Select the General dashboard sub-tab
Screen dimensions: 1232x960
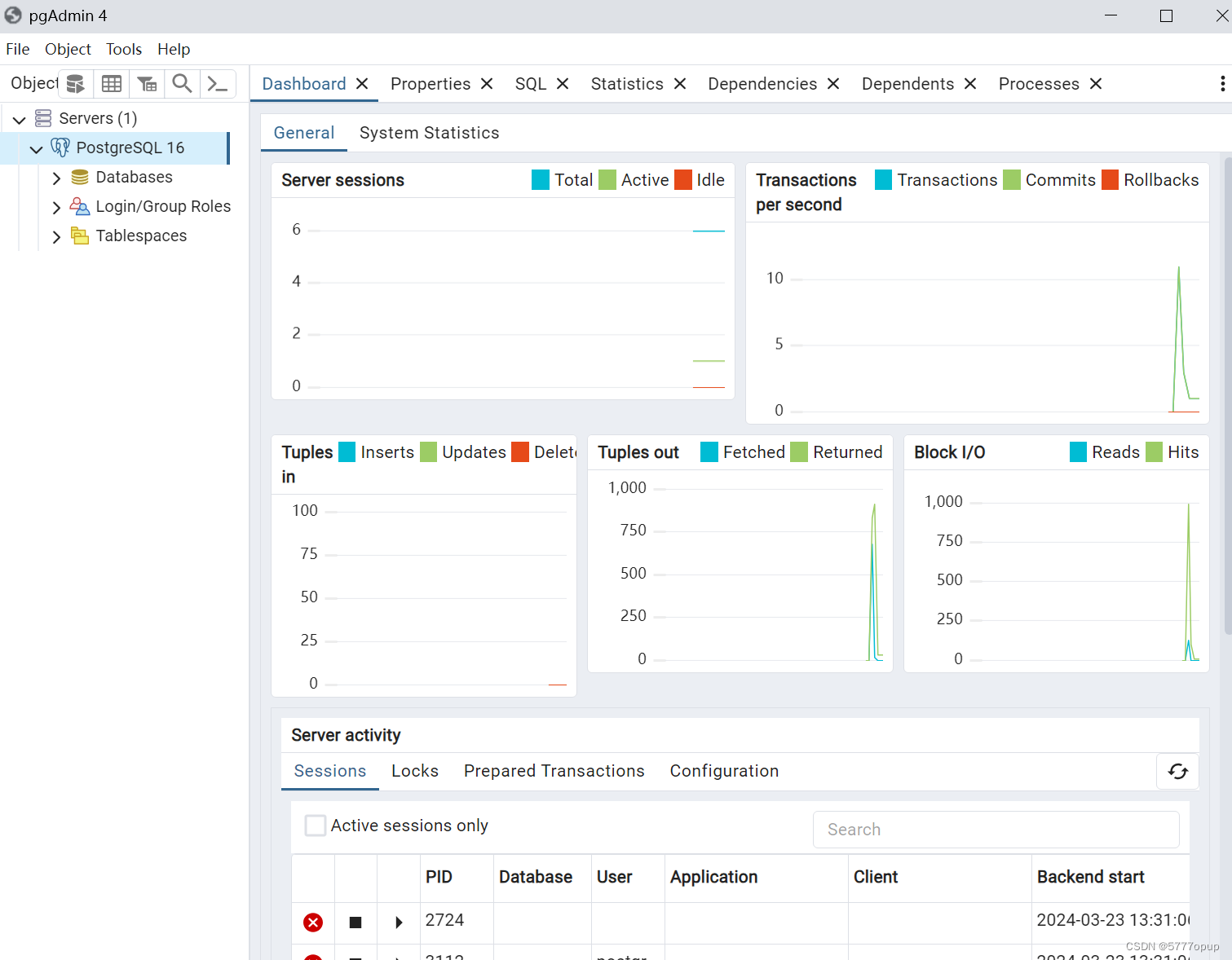pyautogui.click(x=304, y=133)
